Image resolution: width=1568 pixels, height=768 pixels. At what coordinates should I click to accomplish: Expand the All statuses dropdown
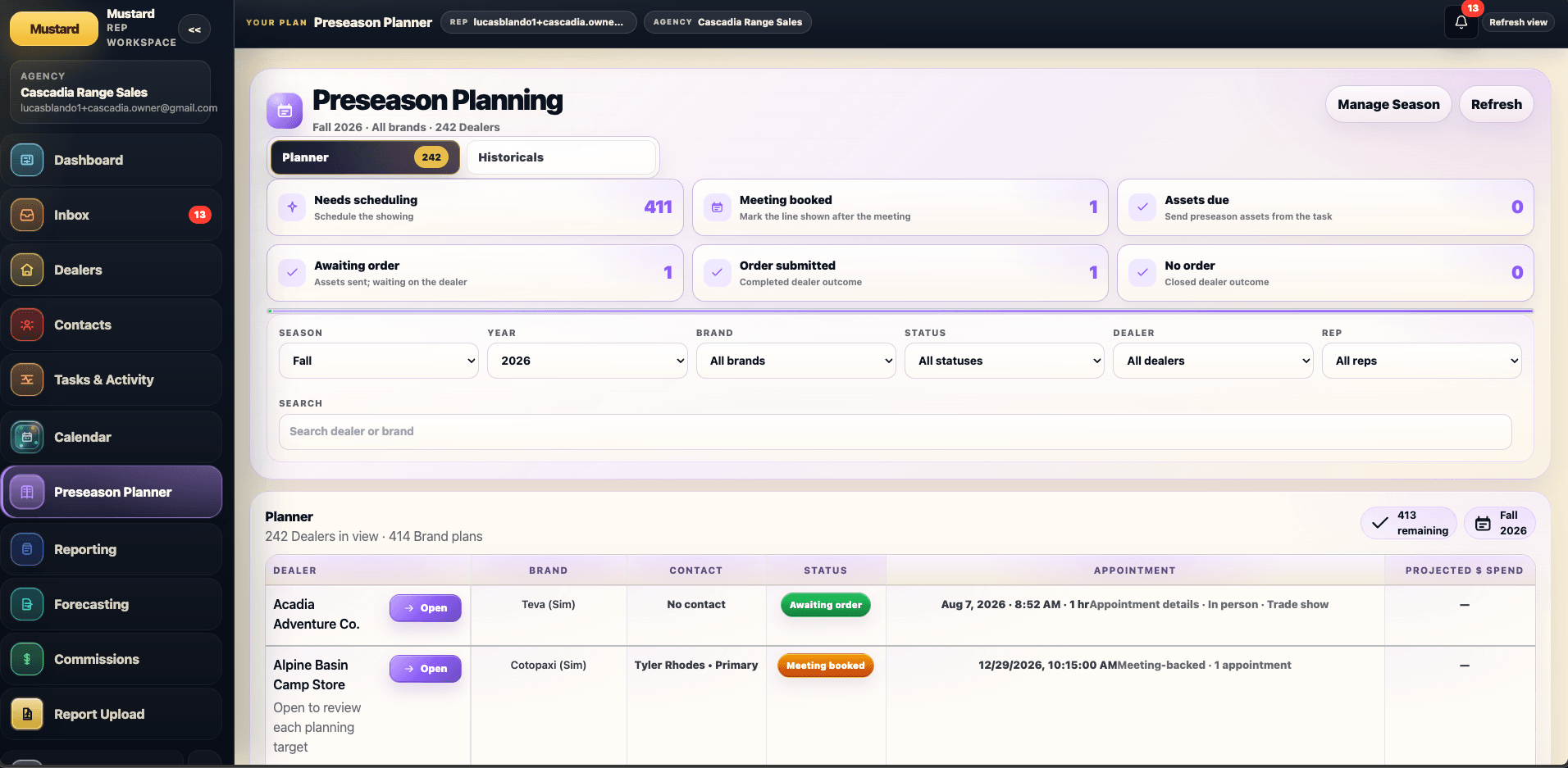click(1005, 361)
